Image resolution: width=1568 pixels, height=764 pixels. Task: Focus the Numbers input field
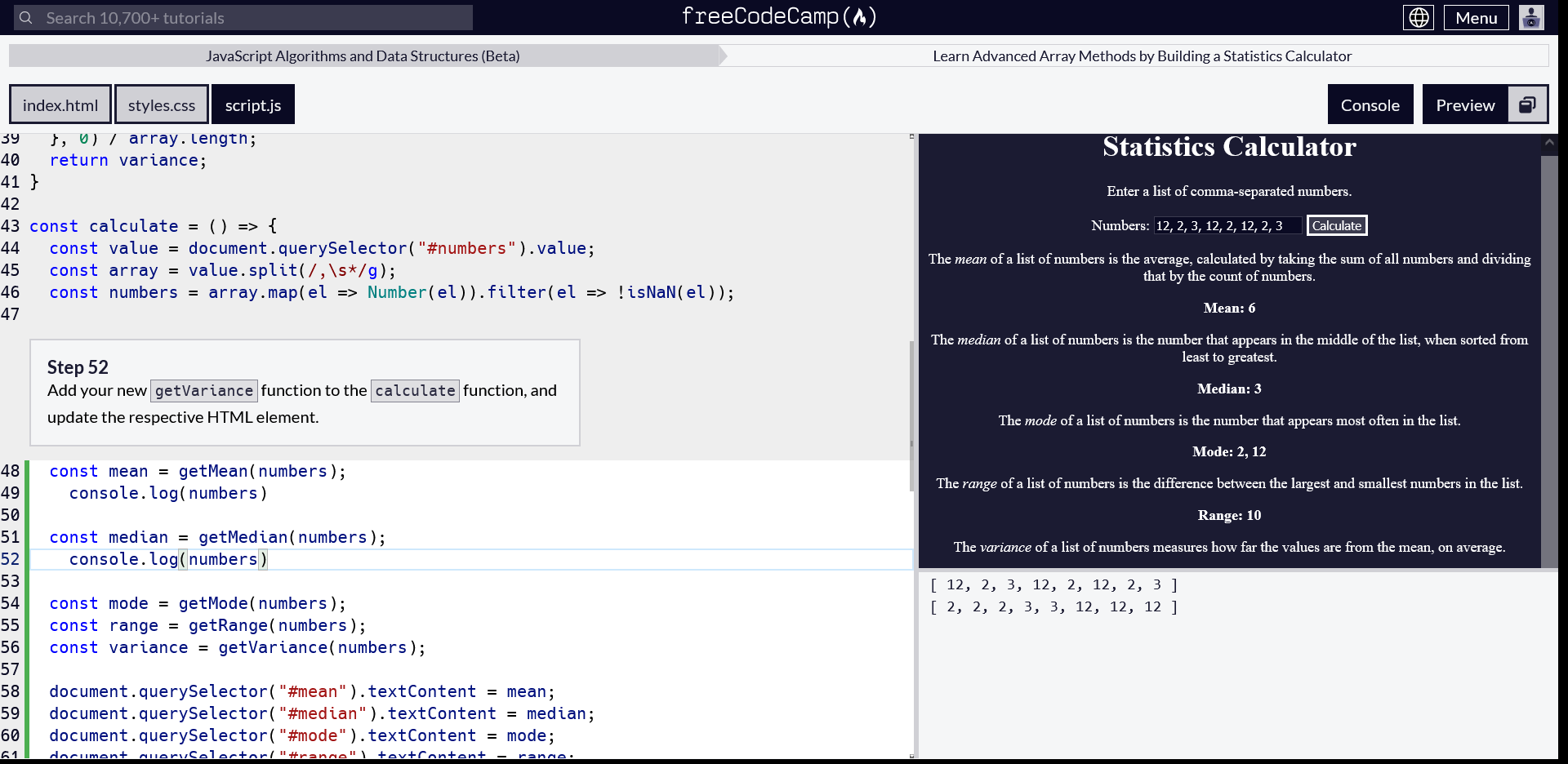1227,225
